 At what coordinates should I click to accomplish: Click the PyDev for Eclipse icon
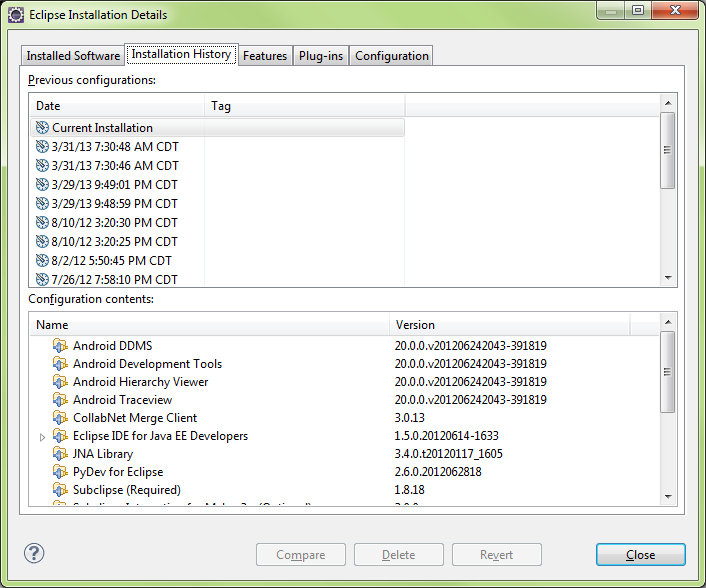[x=60, y=472]
